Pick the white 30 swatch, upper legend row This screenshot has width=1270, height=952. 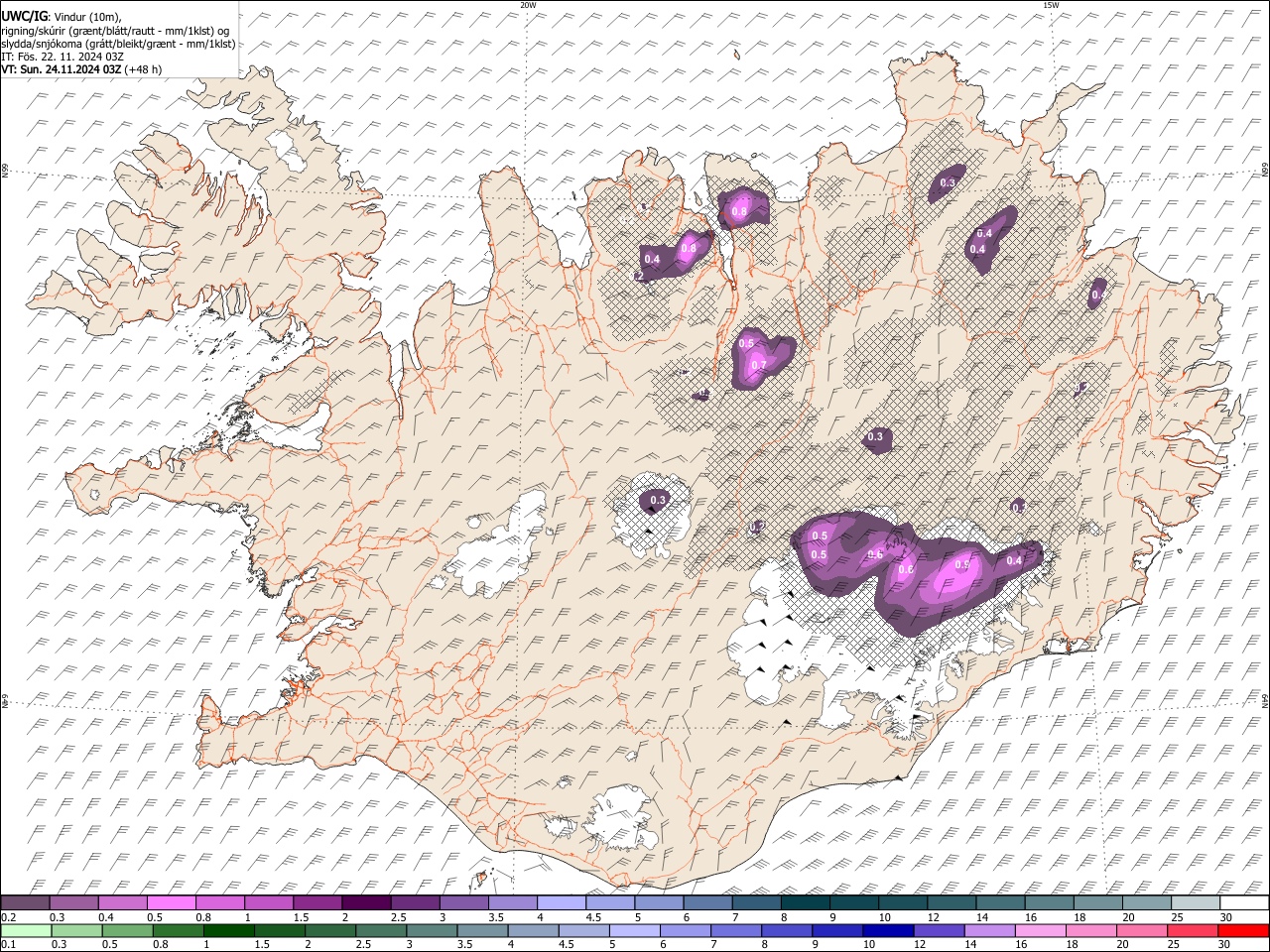tap(1244, 902)
